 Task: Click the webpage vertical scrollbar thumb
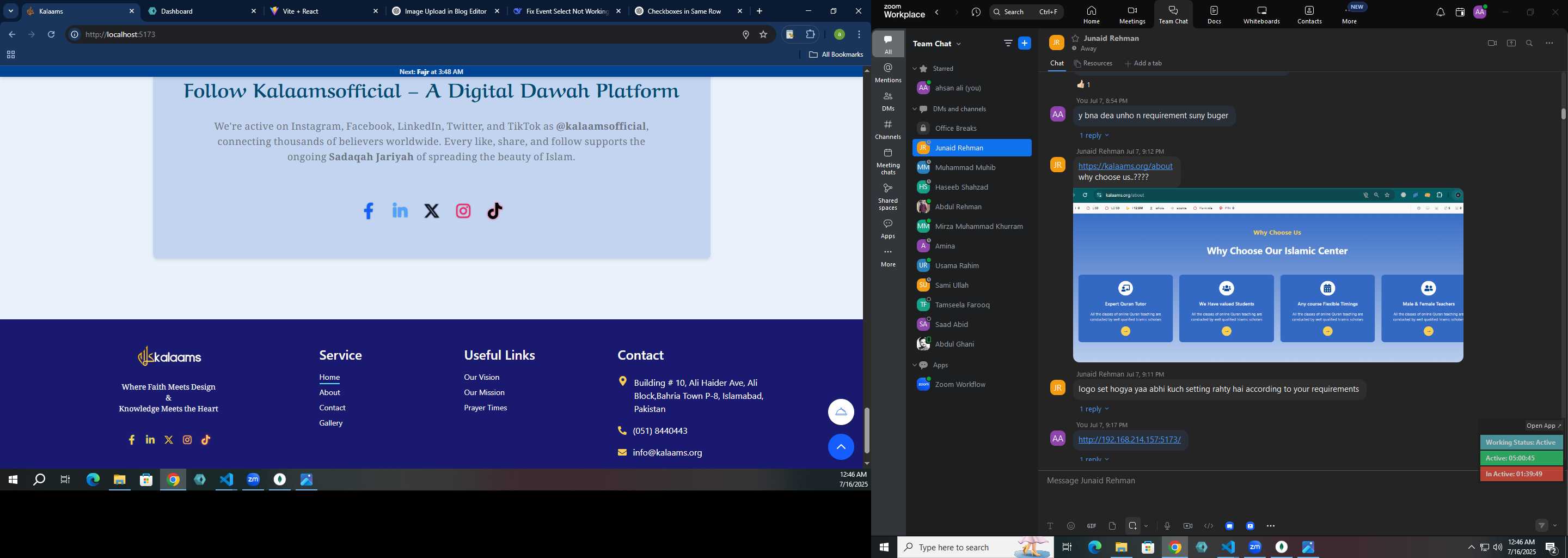tap(866, 430)
